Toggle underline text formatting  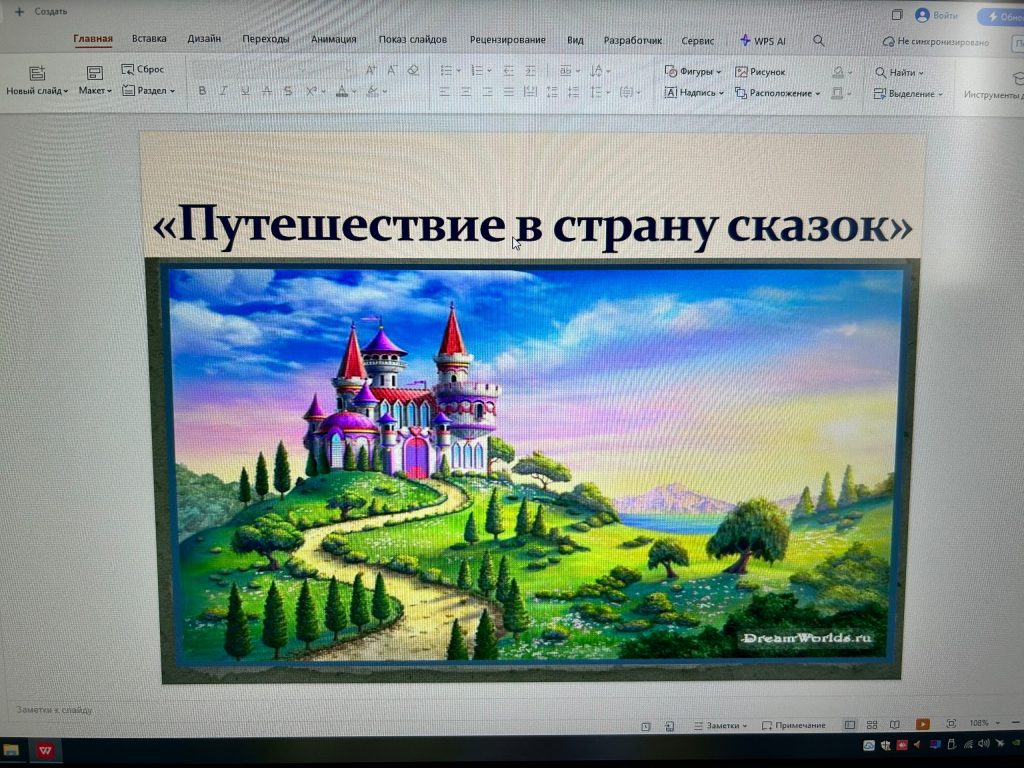pyautogui.click(x=244, y=92)
